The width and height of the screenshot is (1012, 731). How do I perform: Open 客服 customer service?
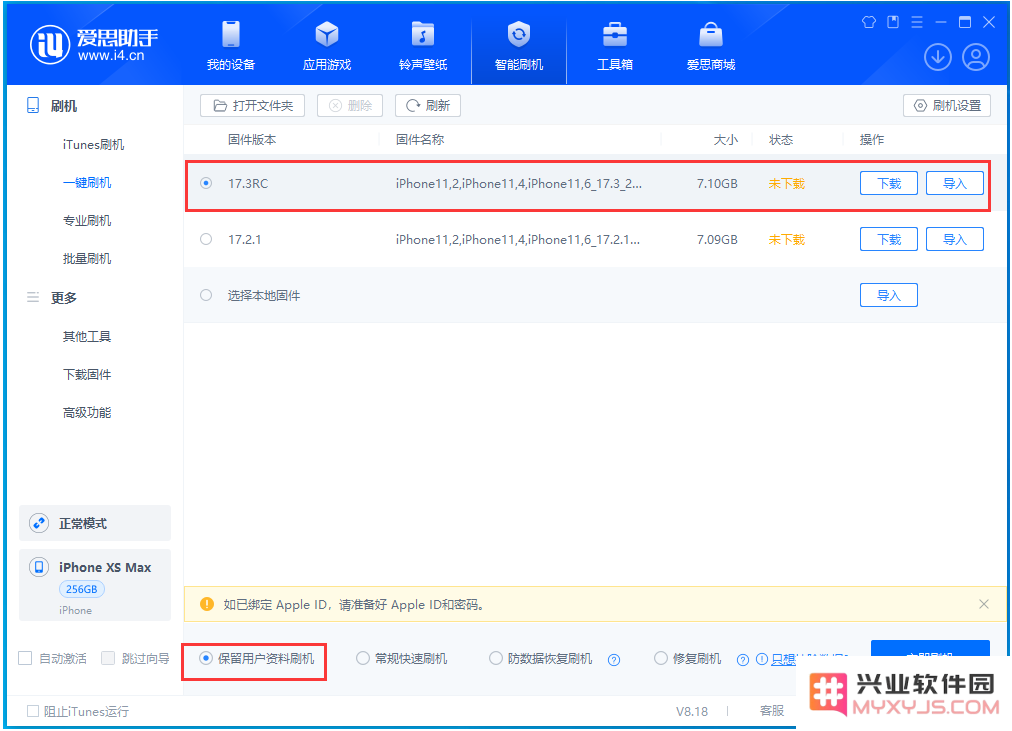pyautogui.click(x=772, y=710)
